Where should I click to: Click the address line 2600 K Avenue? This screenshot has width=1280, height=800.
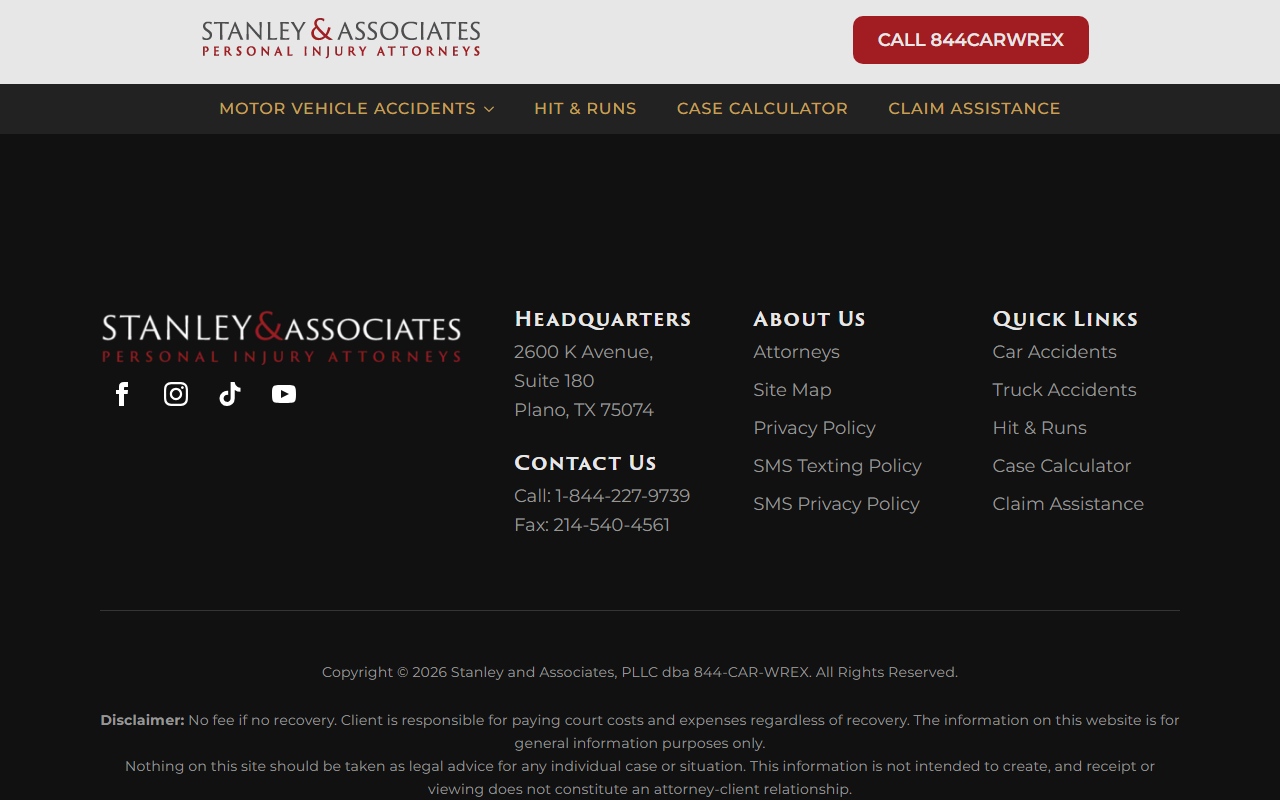click(583, 352)
